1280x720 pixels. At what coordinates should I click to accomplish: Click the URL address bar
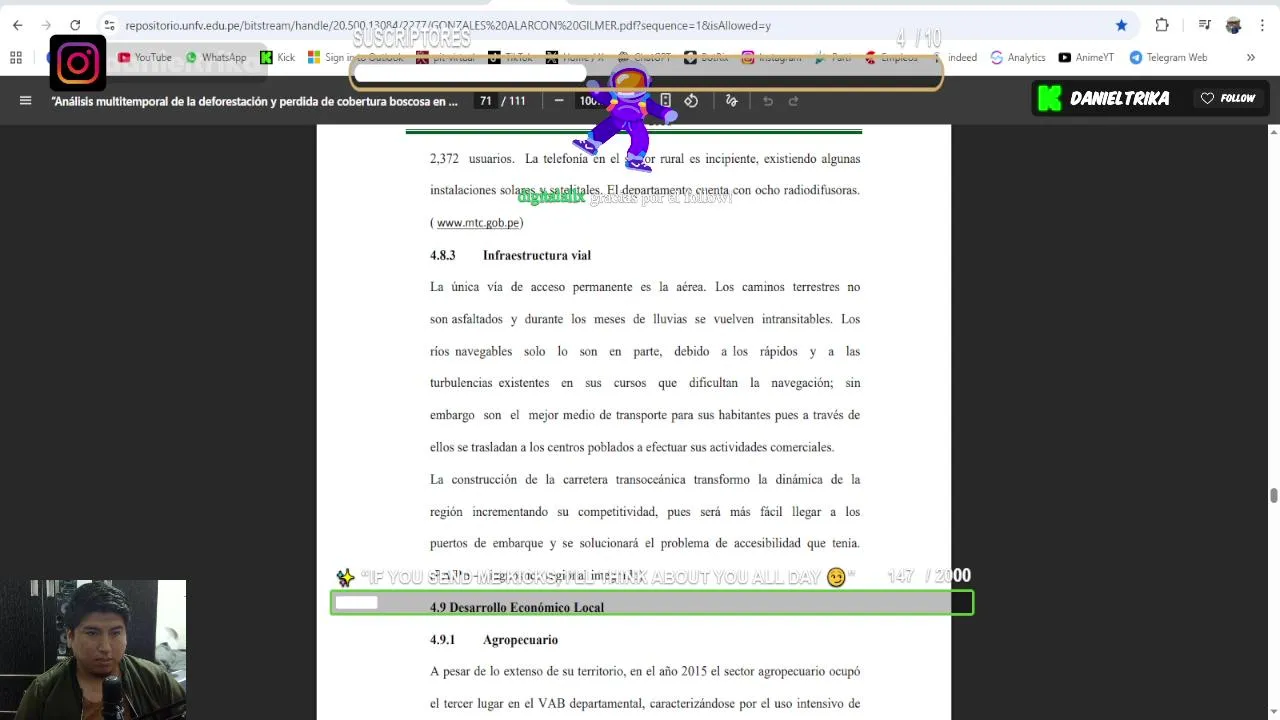600,25
